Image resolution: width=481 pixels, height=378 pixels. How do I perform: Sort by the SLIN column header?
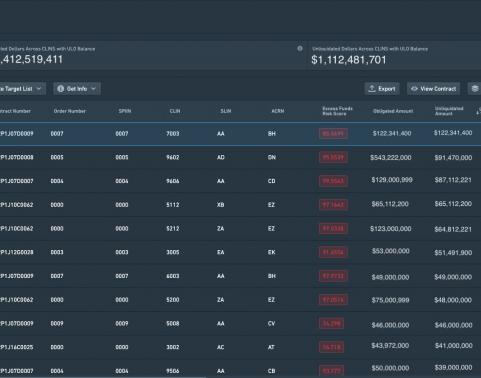tap(226, 111)
